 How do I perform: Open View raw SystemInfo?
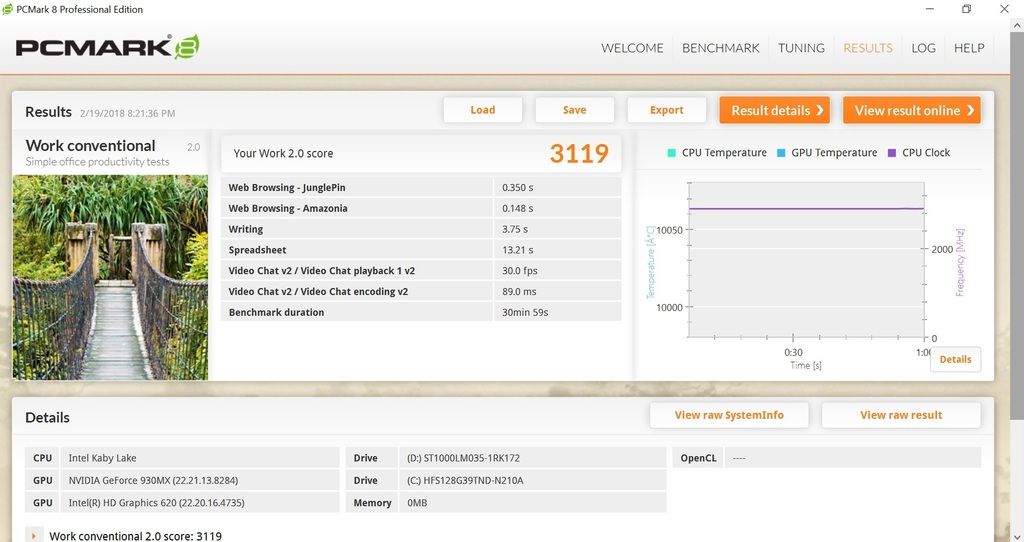click(729, 415)
